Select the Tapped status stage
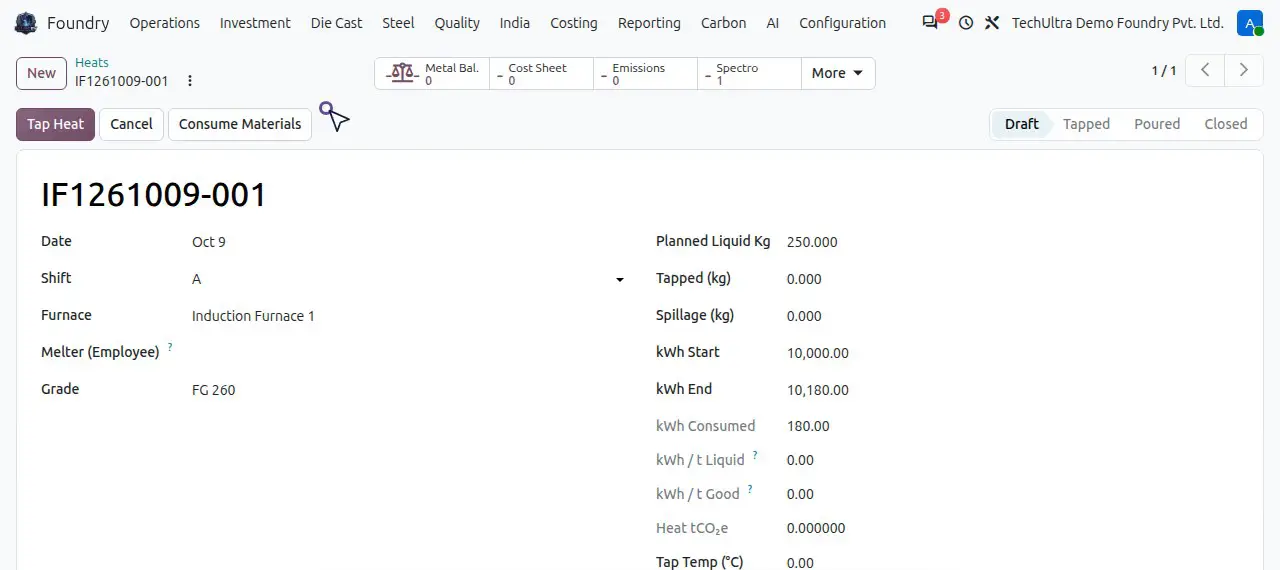 (x=1086, y=124)
